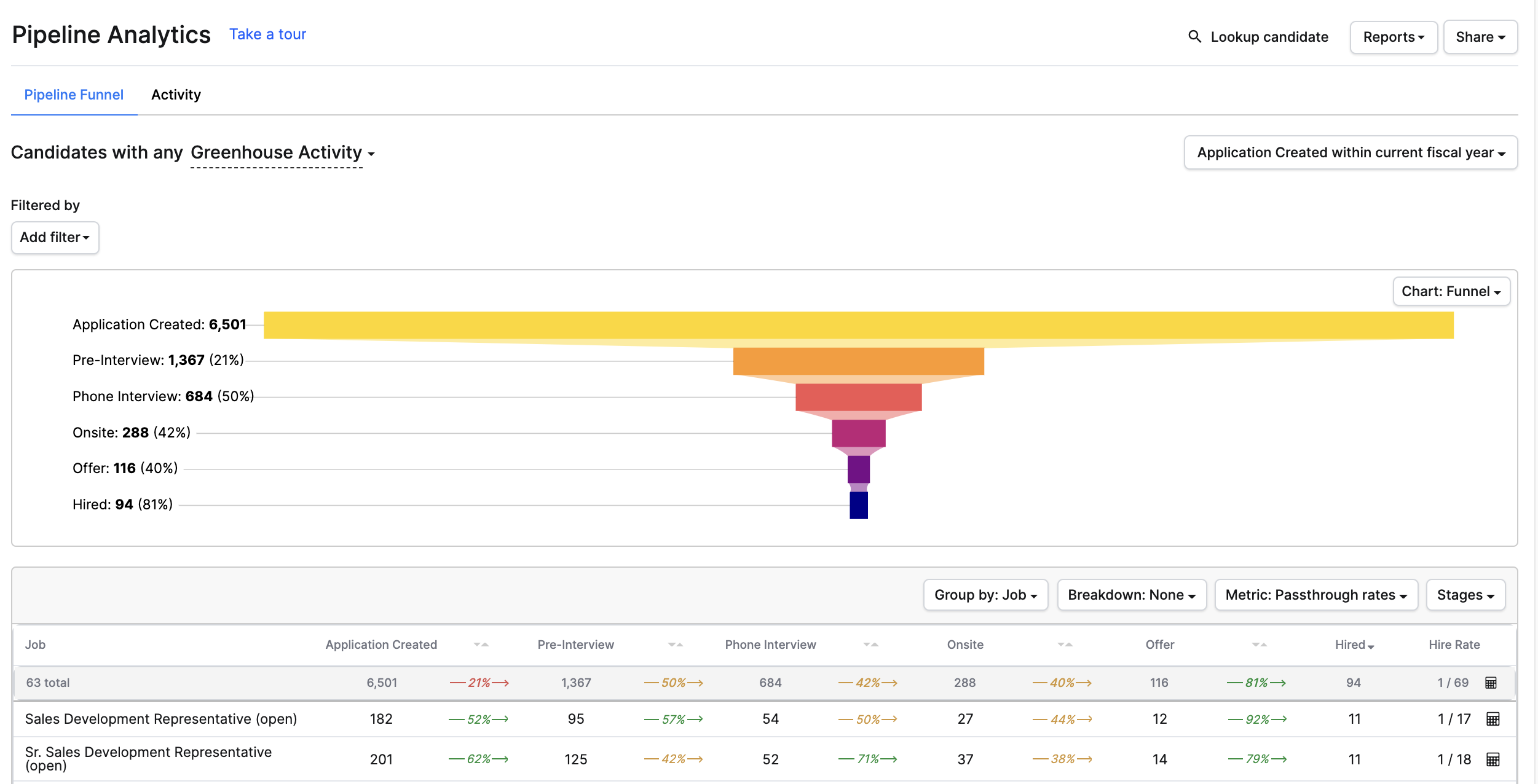Open calculator icon for Sales Development Representative row
This screenshot has height=784, width=1538.
(1493, 719)
